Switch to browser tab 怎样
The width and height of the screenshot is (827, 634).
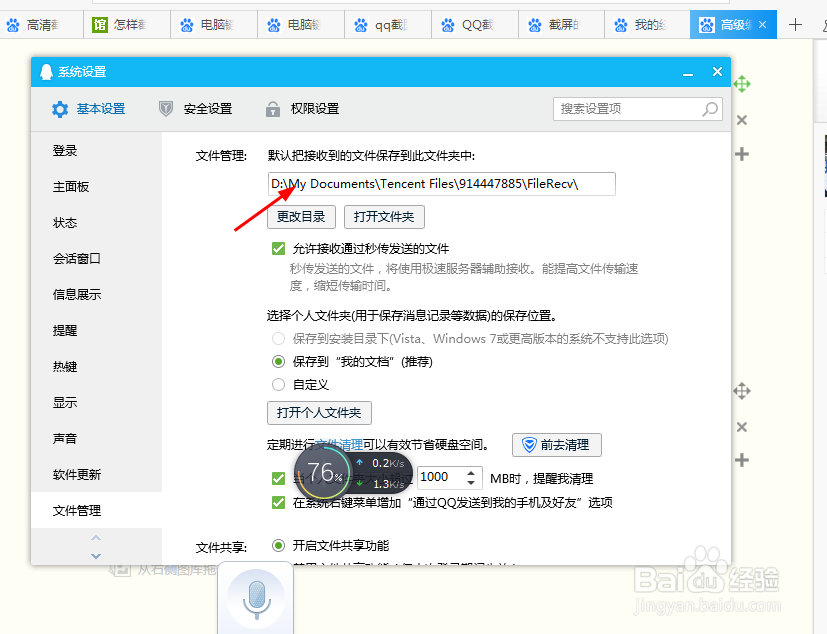[127, 24]
